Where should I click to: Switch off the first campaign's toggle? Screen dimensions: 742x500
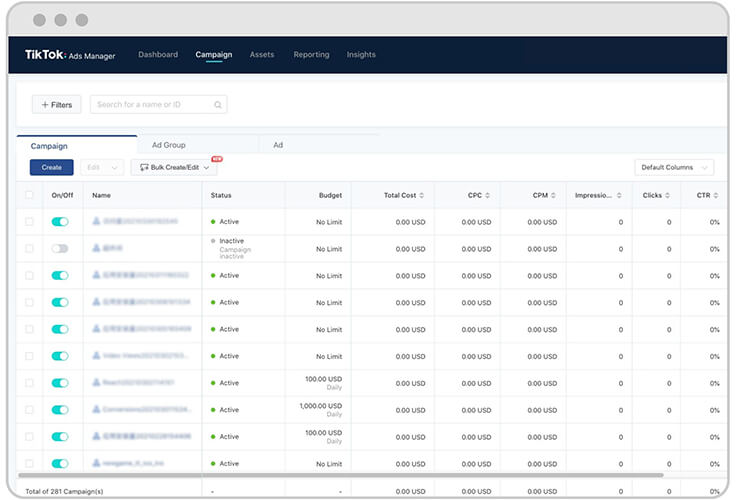[x=60, y=221]
